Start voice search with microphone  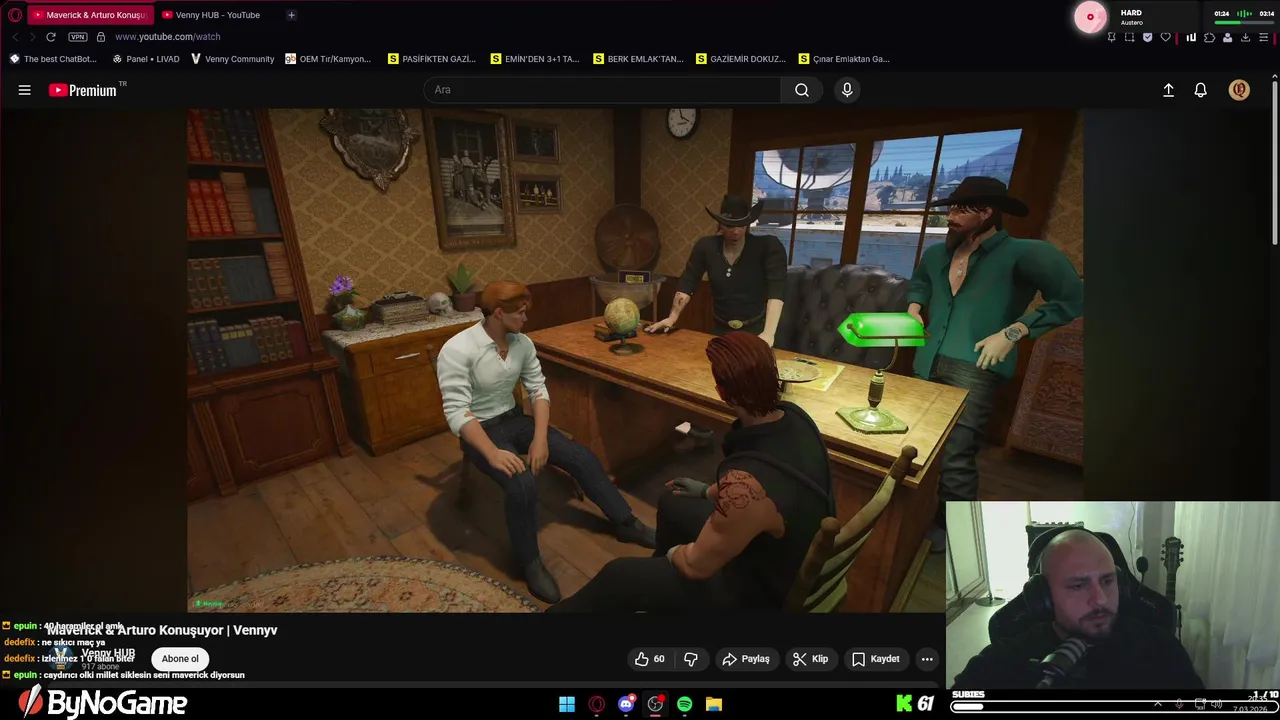pyautogui.click(x=847, y=90)
